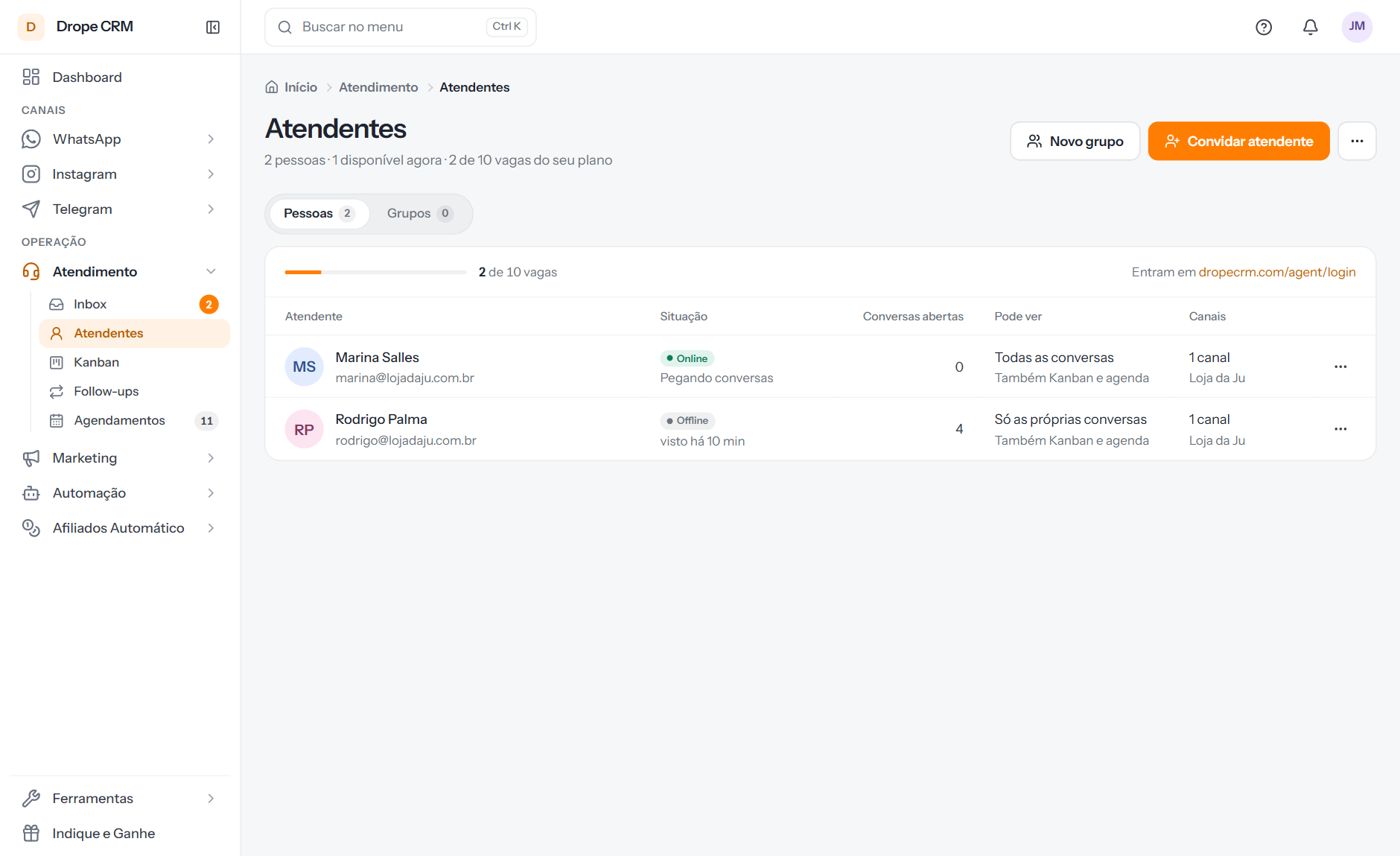The image size is (1400, 856).
Task: Click the Início breadcrumb link
Action: 301,87
